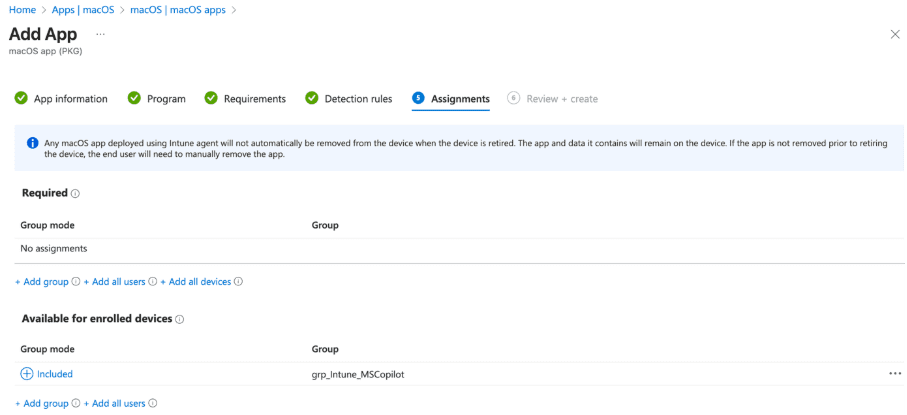This screenshot has width=907, height=415.
Task: Click info icon next to Available for enrolled devices
Action: click(180, 320)
